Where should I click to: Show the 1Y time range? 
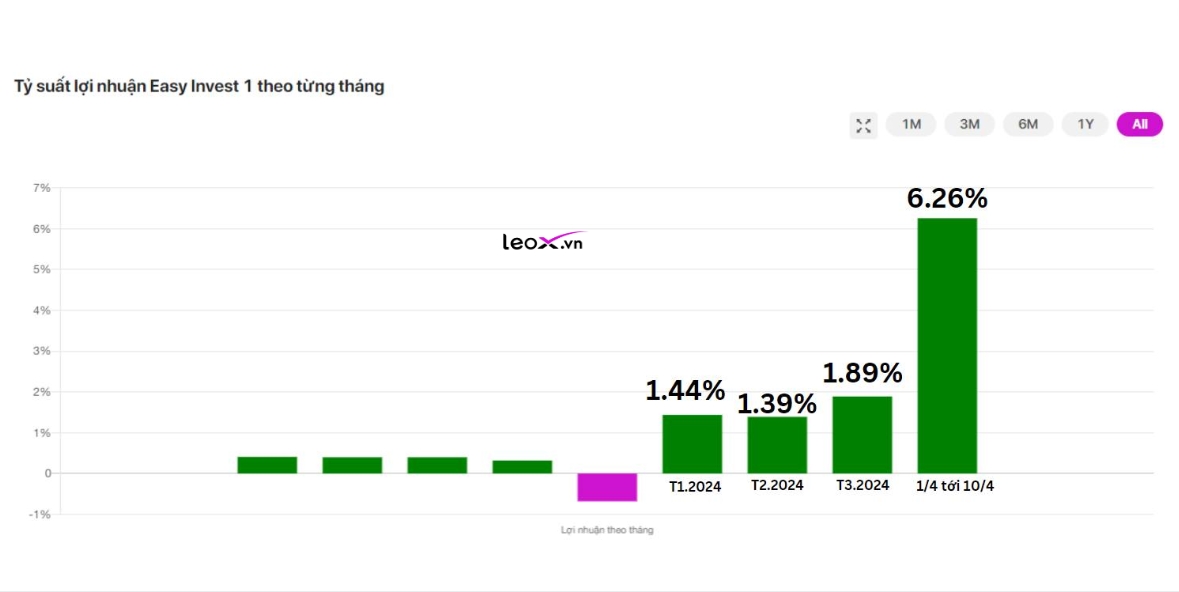pyautogui.click(x=1085, y=124)
